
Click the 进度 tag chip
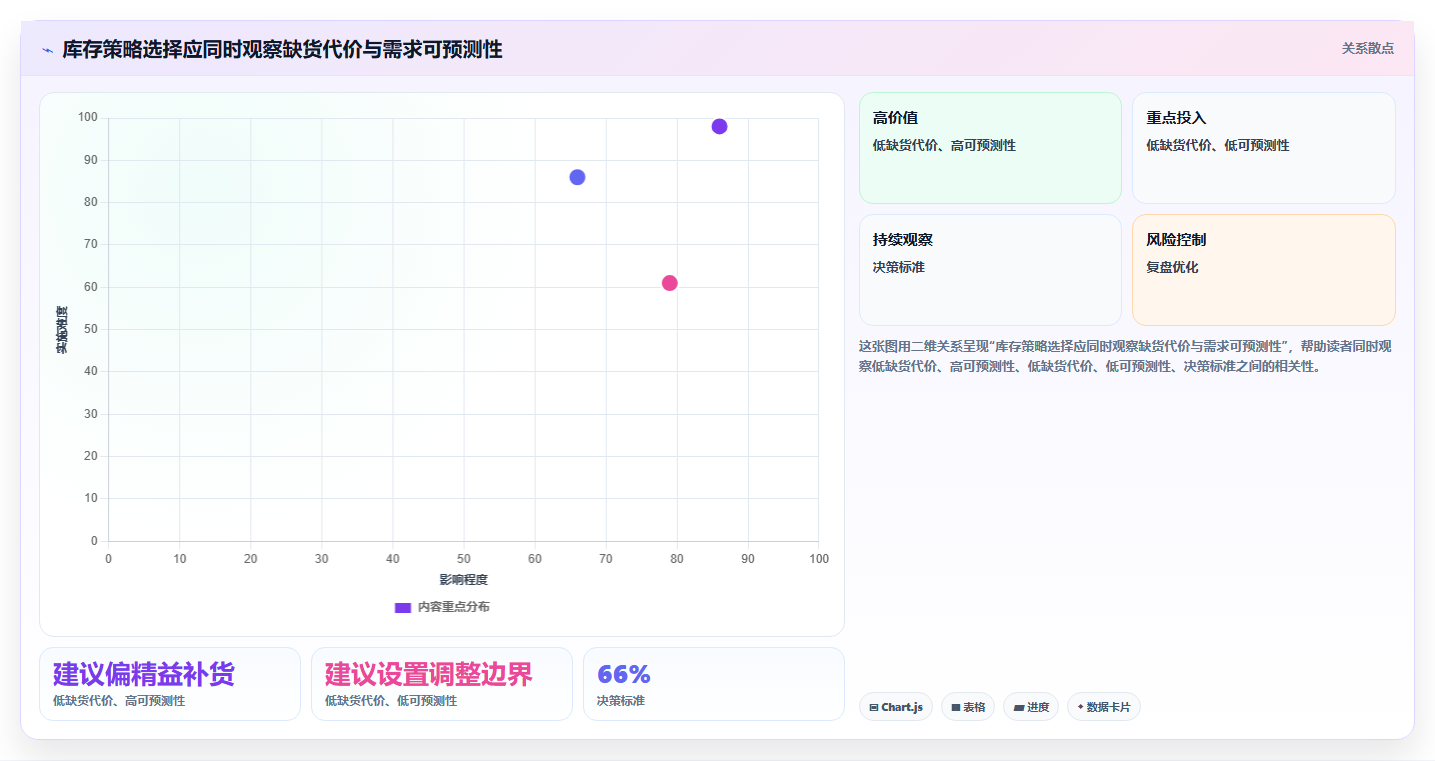point(1031,707)
